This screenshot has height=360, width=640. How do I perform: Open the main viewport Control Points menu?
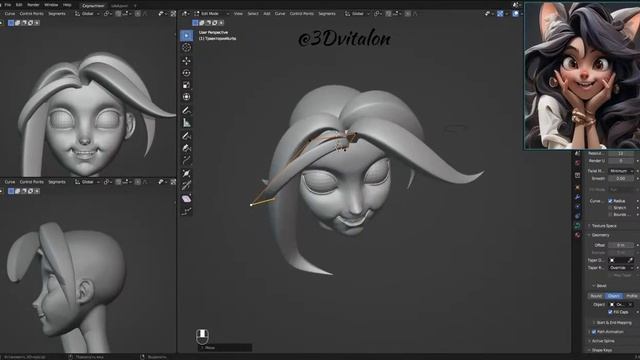point(302,13)
